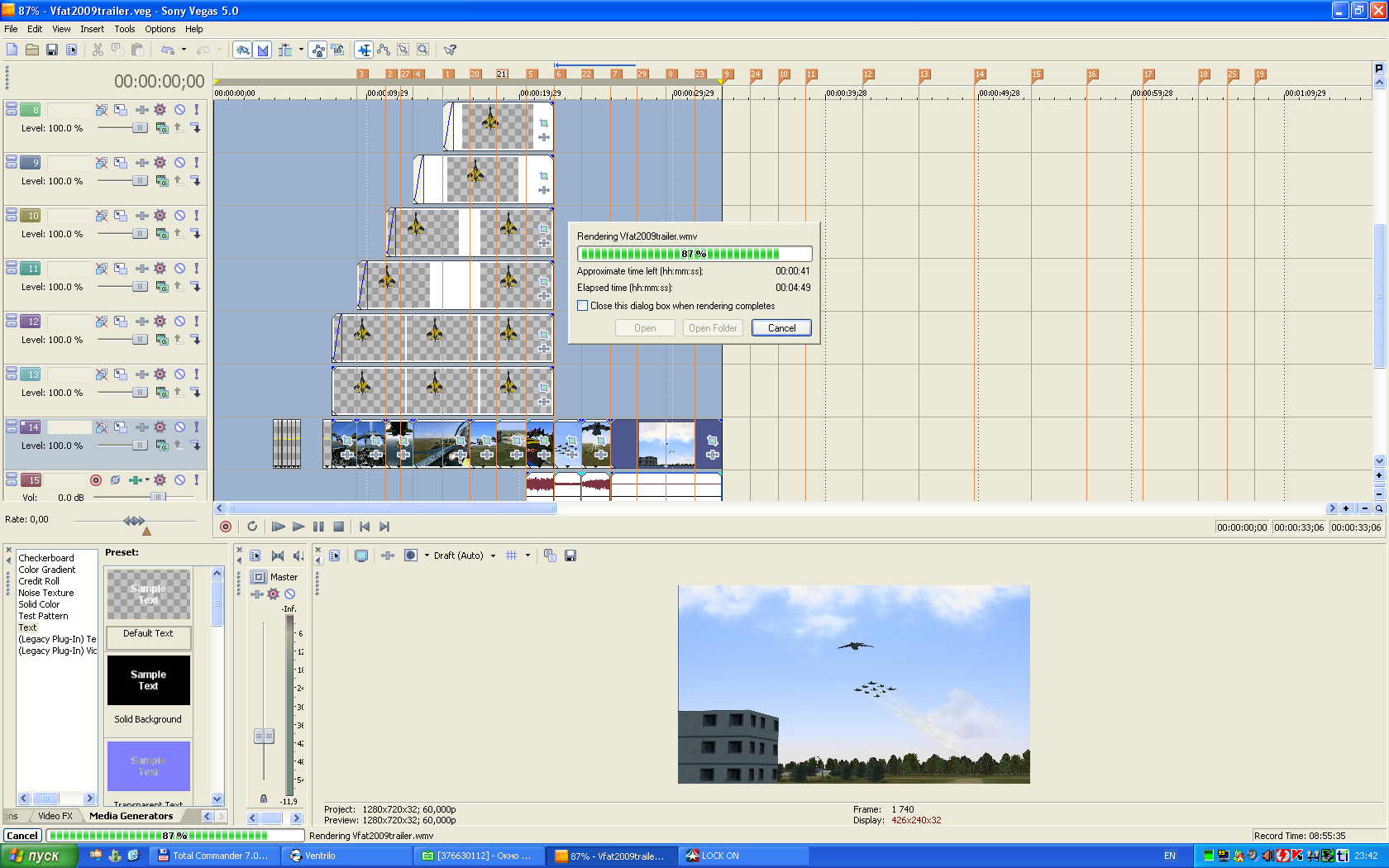This screenshot has width=1389, height=868.
Task: Solo track 10 with the exclamation icon
Action: [197, 216]
